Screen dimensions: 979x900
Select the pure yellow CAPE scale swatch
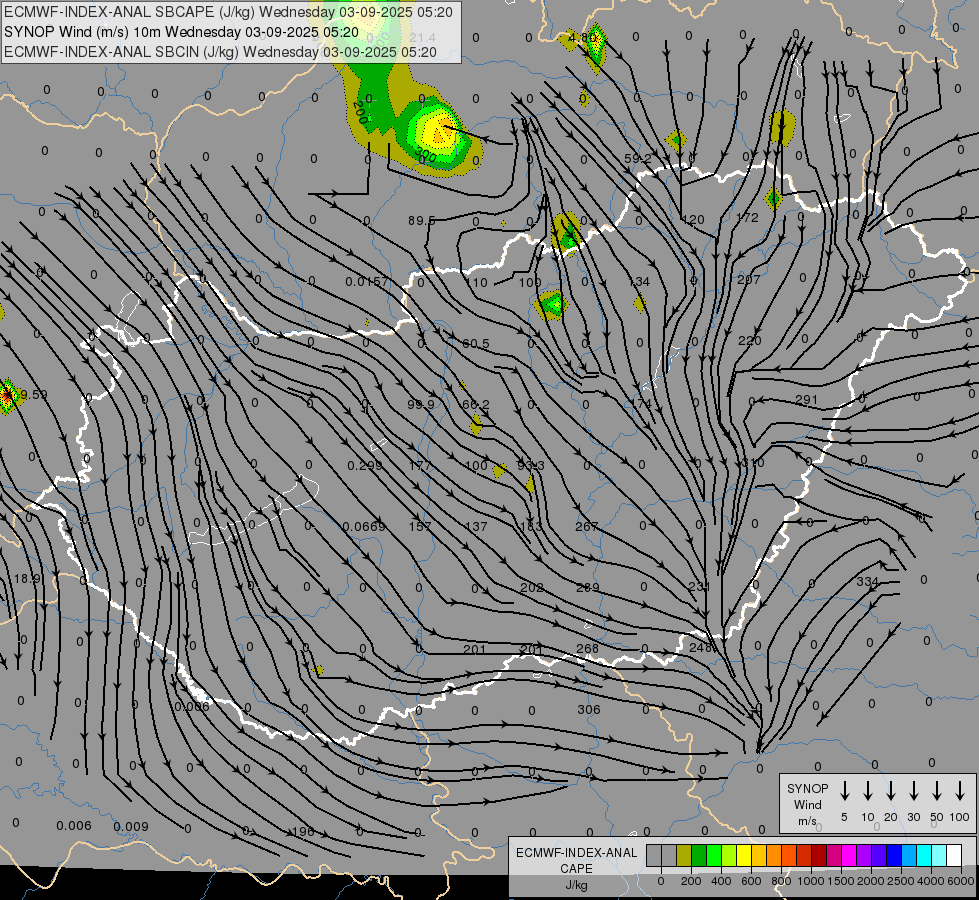(x=744, y=855)
